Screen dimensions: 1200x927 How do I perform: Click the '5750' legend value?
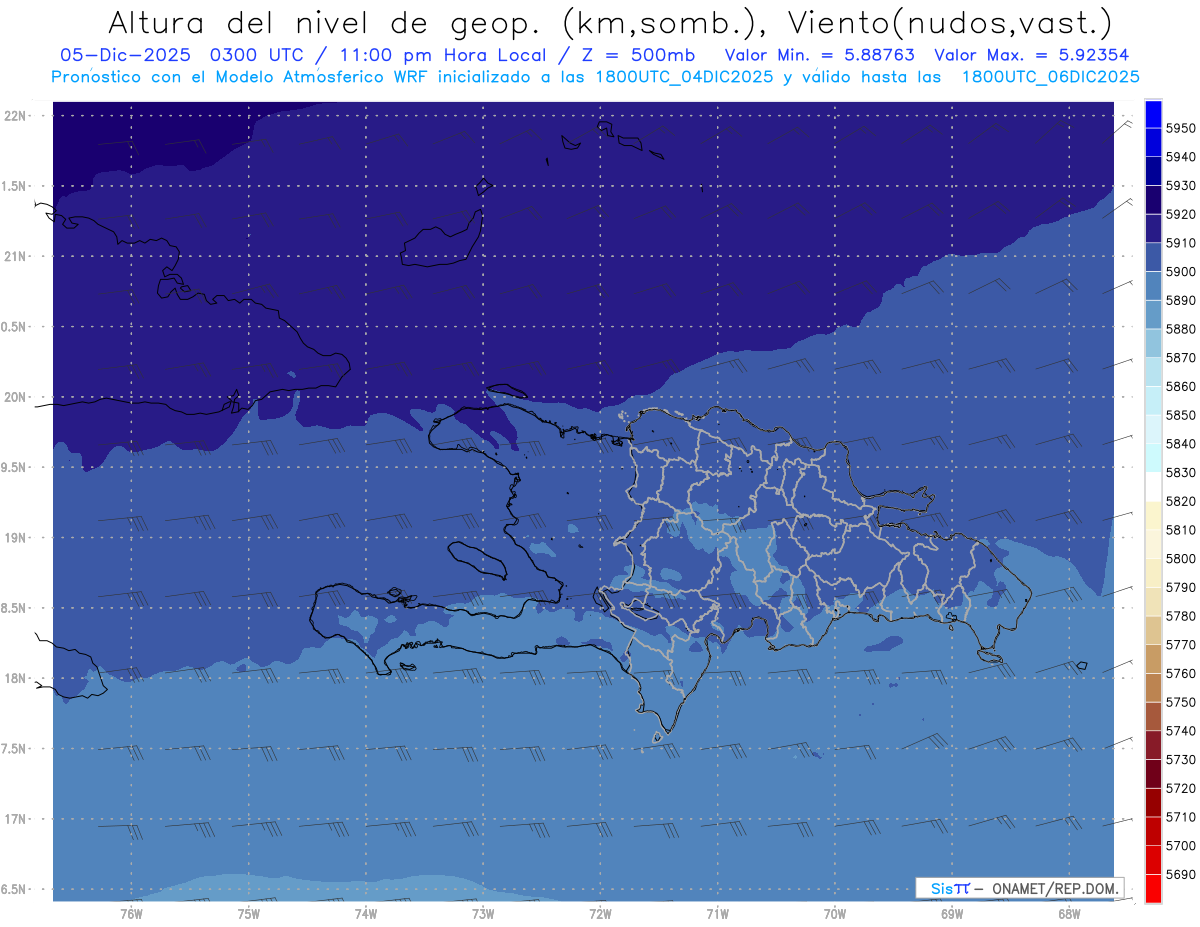point(1181,702)
